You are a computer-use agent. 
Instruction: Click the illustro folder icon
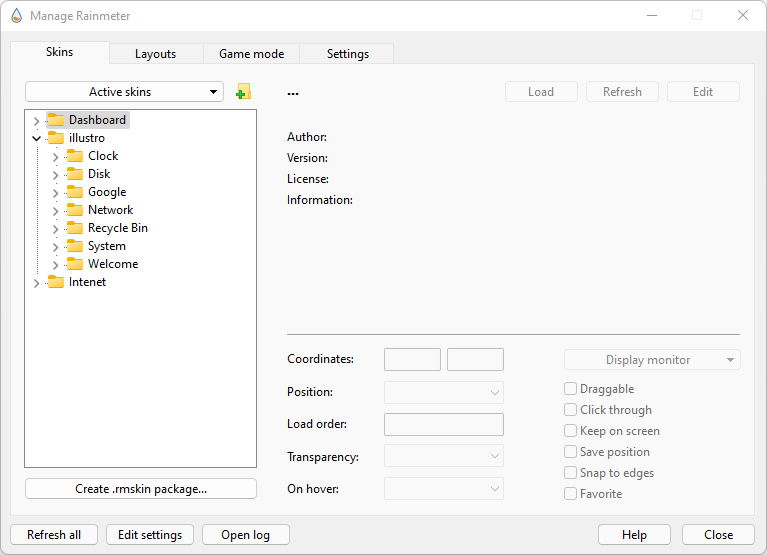point(56,138)
